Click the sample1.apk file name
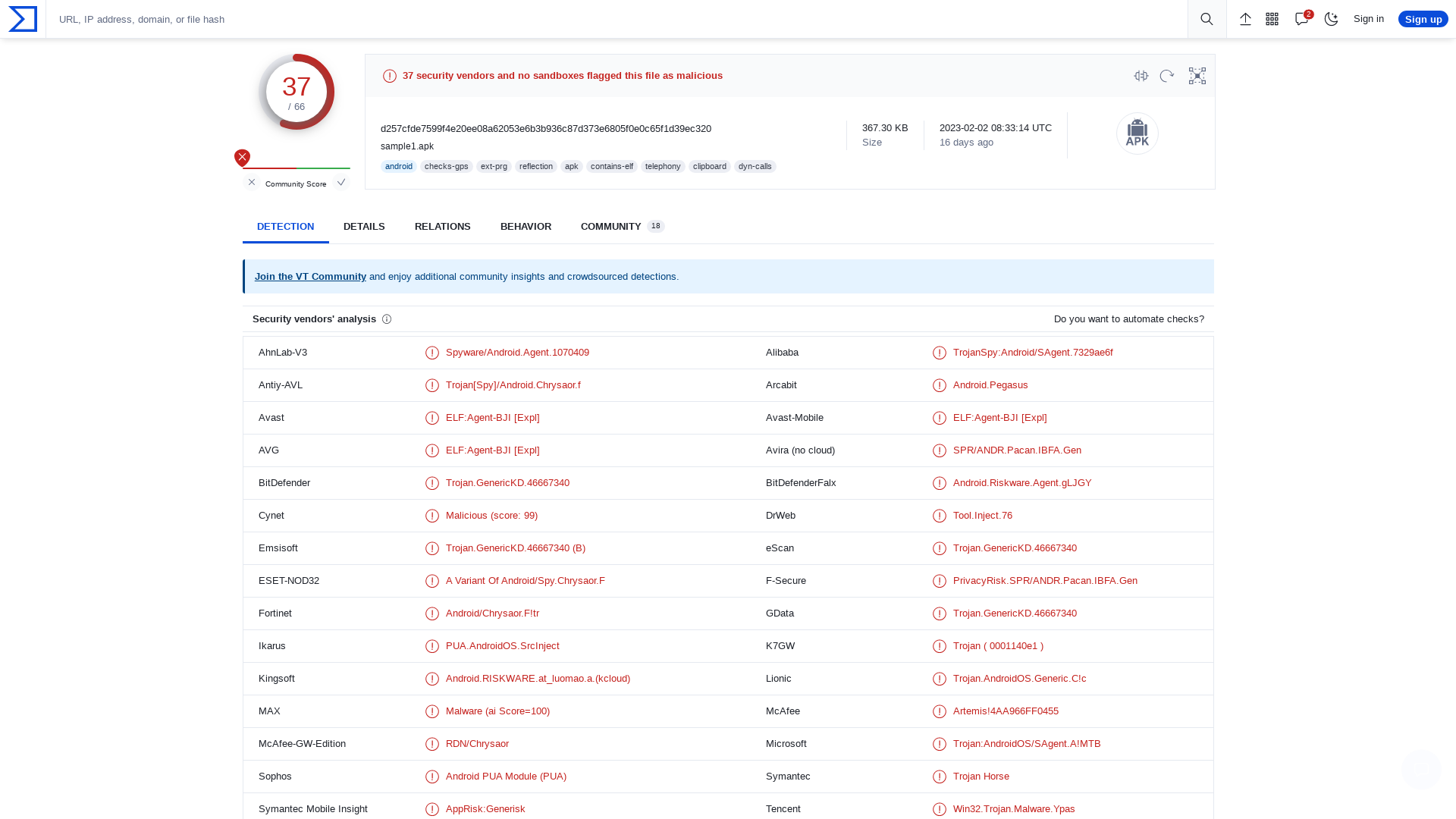1456x819 pixels. coord(407,146)
